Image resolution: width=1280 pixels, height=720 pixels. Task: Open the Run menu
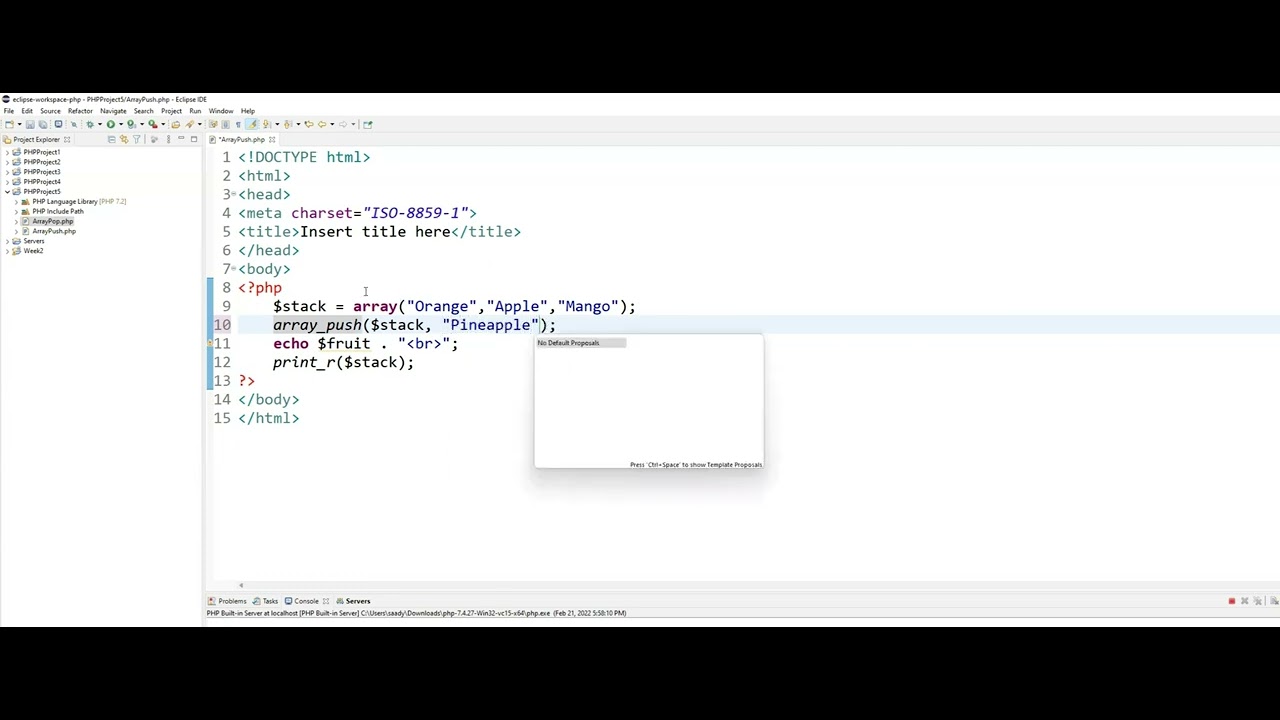coord(195,111)
